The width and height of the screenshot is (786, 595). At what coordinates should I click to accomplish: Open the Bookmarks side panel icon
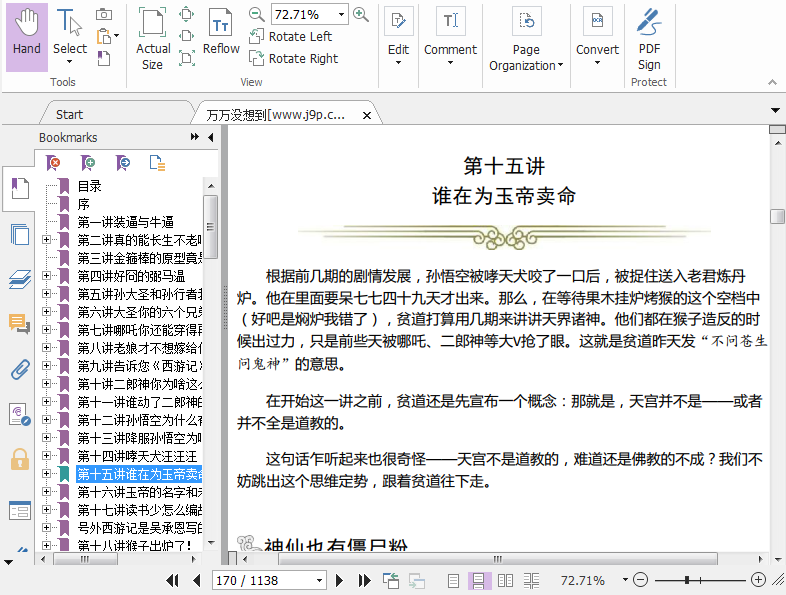pyautogui.click(x=20, y=188)
